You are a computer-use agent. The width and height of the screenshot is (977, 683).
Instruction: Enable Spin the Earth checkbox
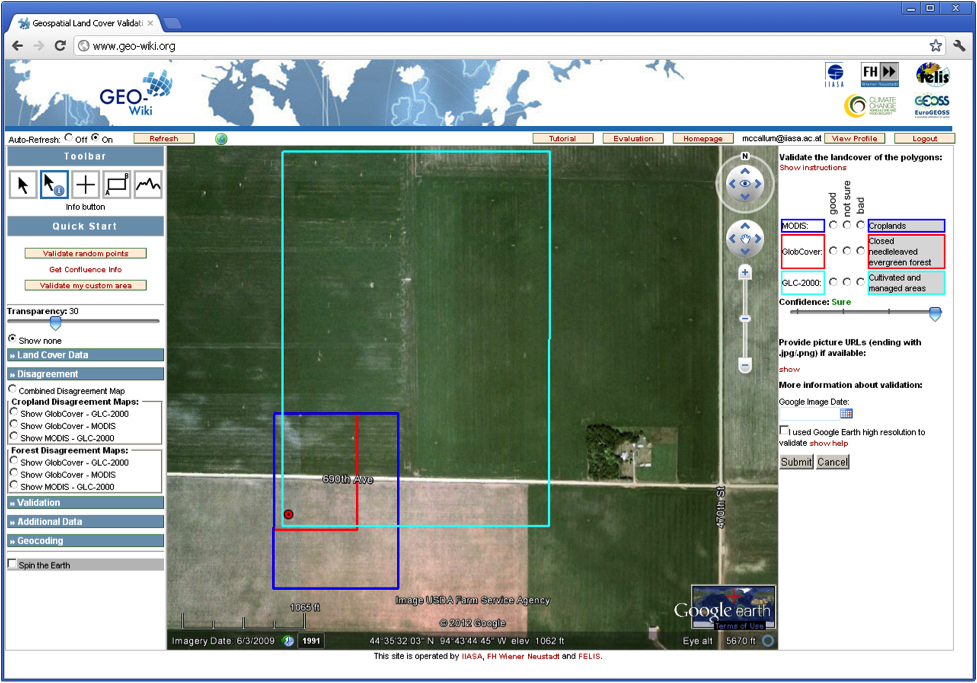coord(12,563)
